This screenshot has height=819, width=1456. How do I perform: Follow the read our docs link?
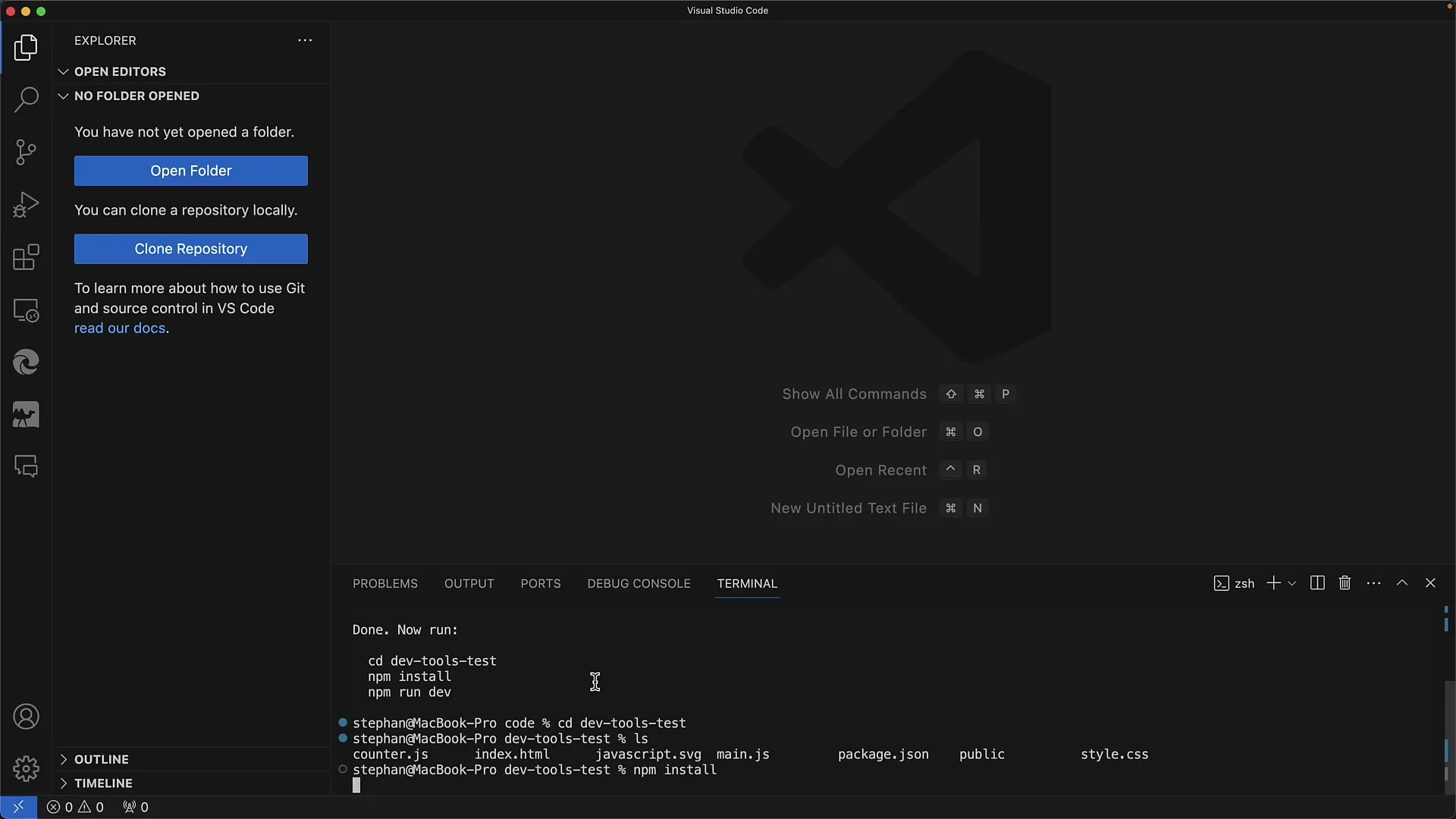point(120,328)
